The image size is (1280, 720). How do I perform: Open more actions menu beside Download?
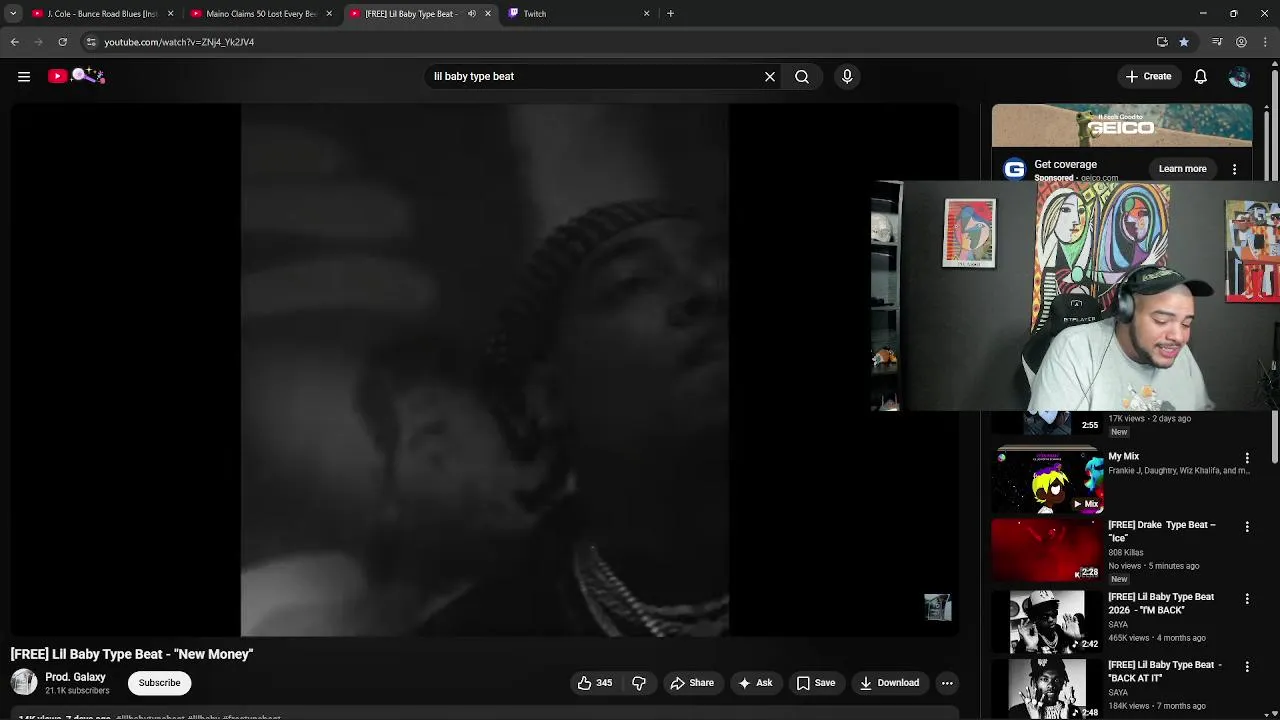(947, 683)
